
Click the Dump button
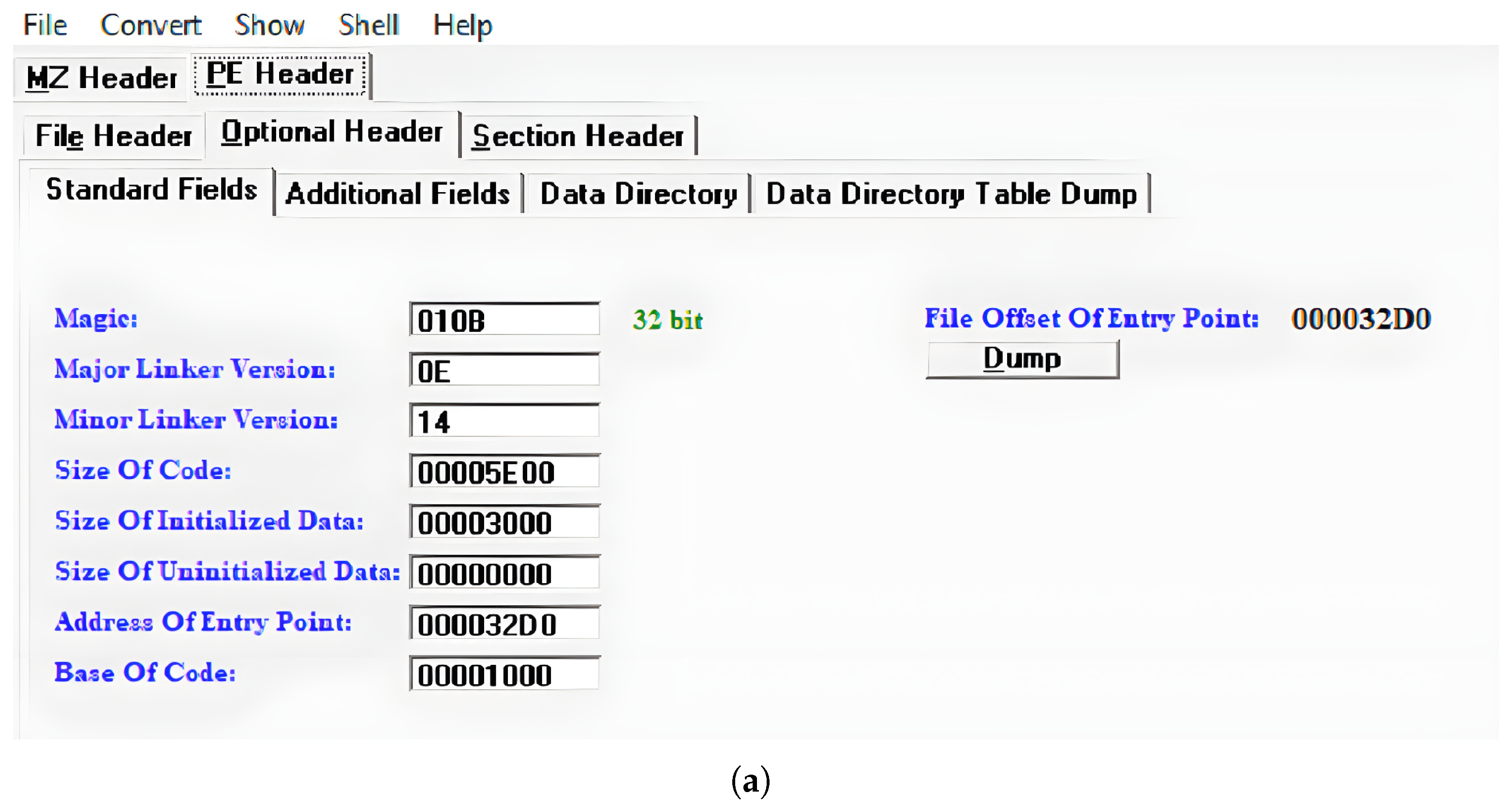click(1022, 360)
